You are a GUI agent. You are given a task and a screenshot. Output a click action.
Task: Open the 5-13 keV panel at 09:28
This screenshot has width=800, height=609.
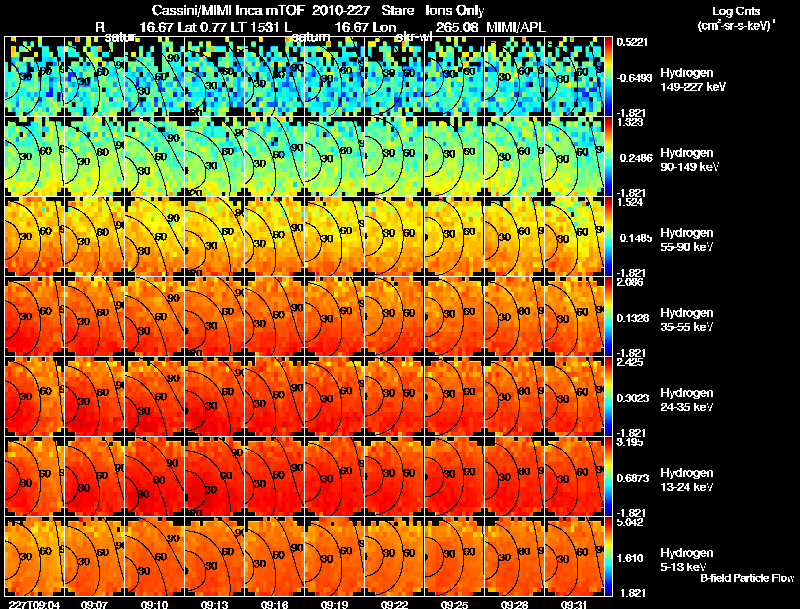(x=515, y=557)
